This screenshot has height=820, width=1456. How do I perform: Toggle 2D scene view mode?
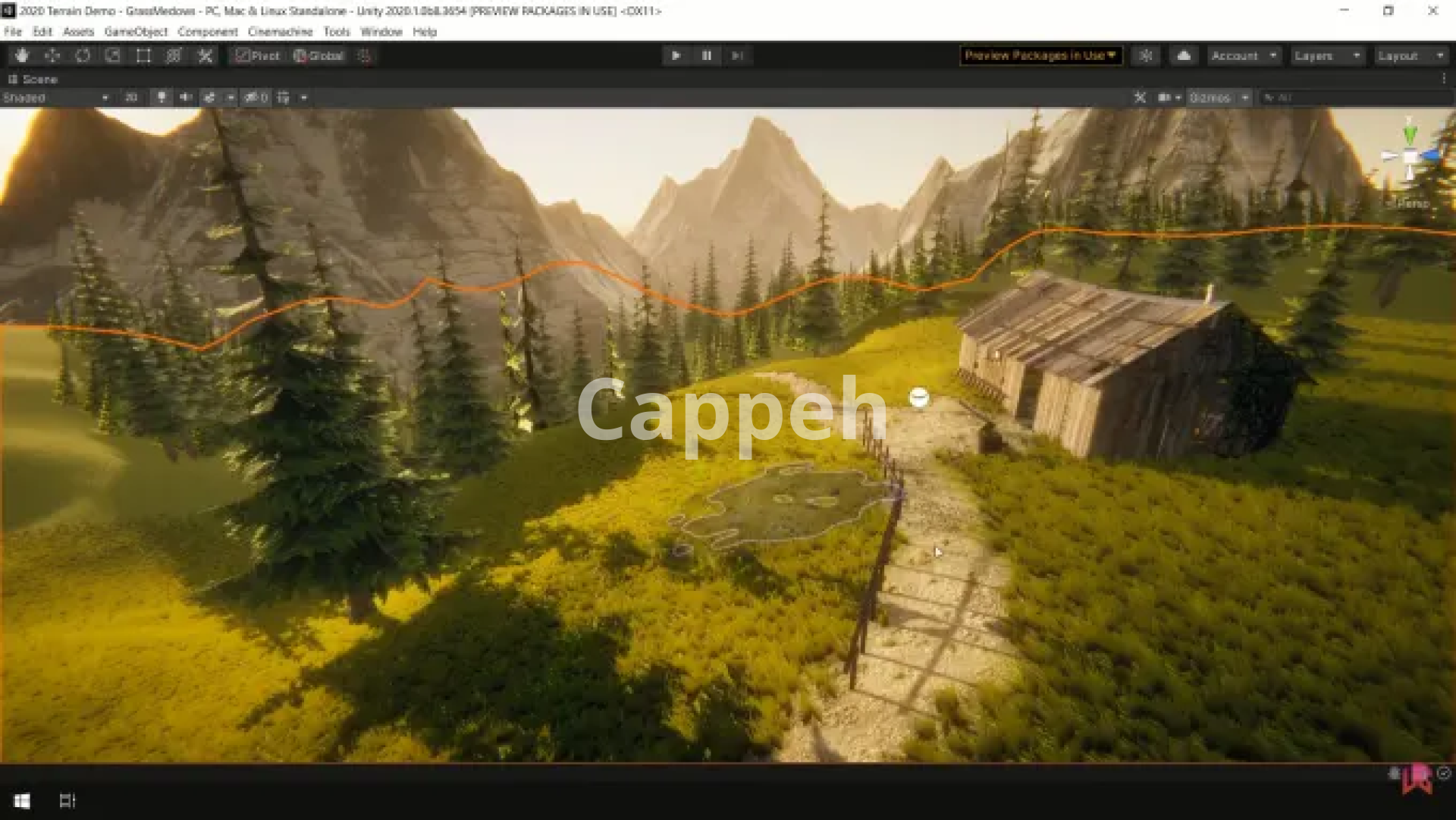point(131,98)
